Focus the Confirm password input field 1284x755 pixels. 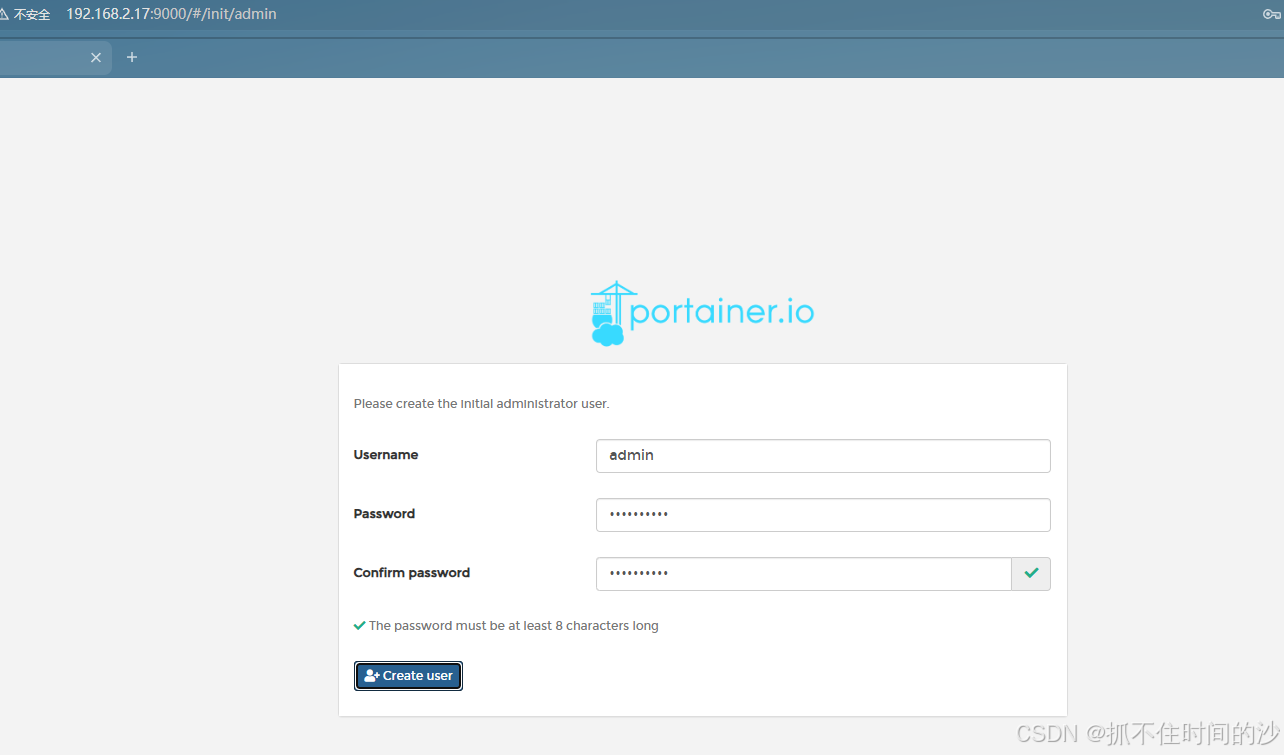pos(804,574)
